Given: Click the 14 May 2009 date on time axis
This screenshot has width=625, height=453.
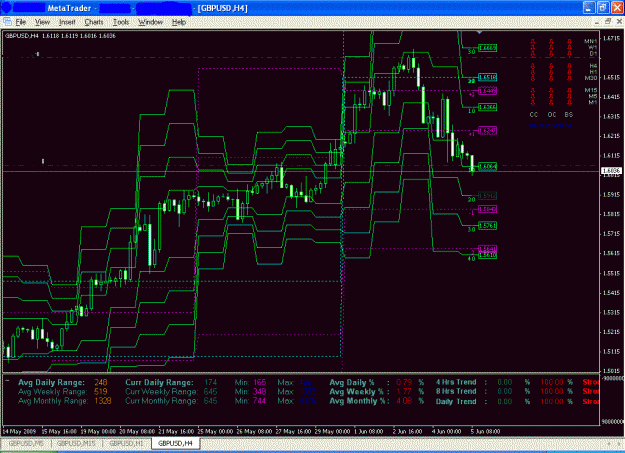Looking at the screenshot, I should (19, 431).
